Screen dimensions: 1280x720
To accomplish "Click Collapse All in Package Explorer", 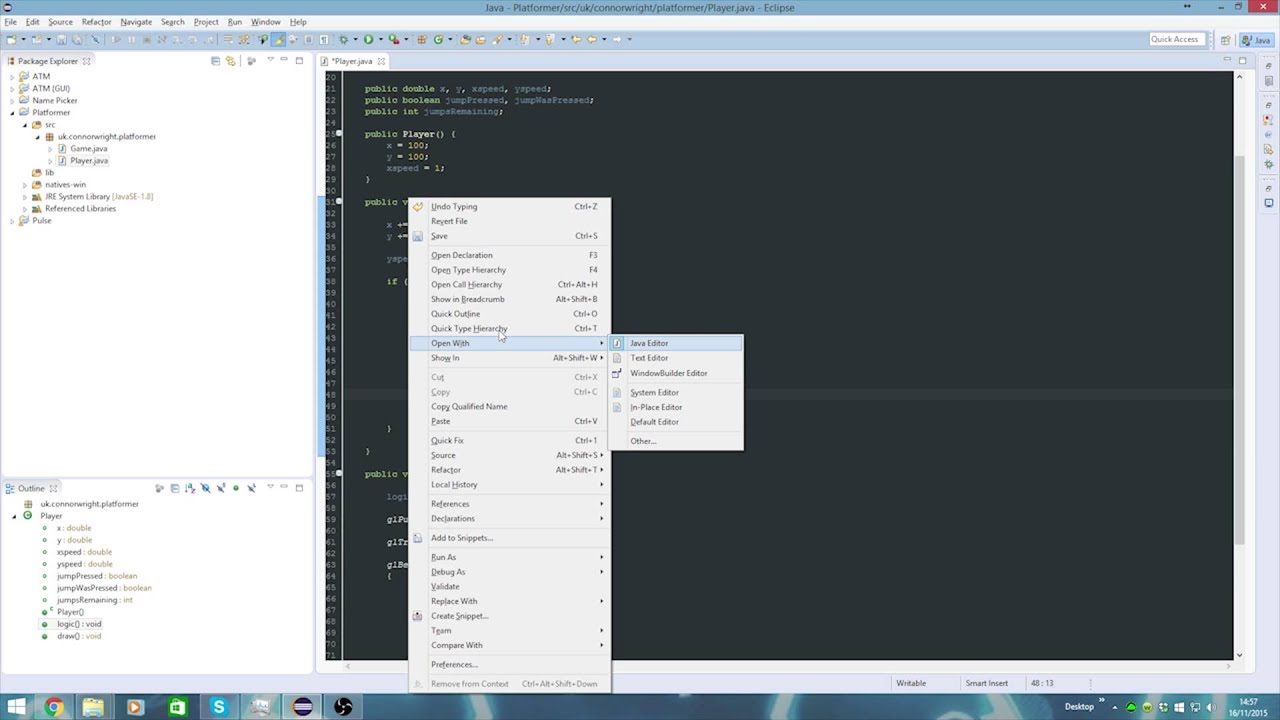I will pos(215,61).
